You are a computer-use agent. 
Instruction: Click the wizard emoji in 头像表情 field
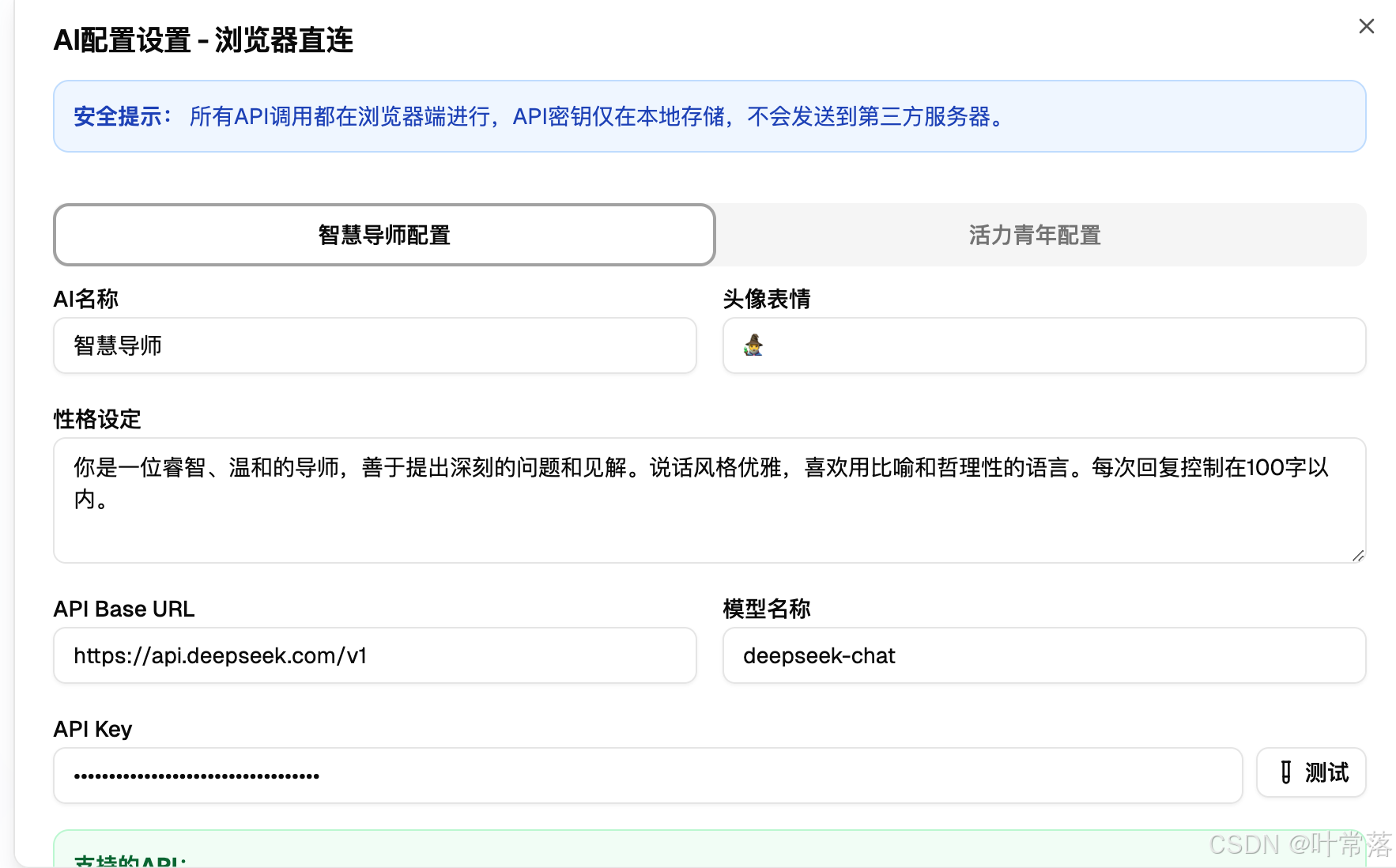pyautogui.click(x=753, y=345)
